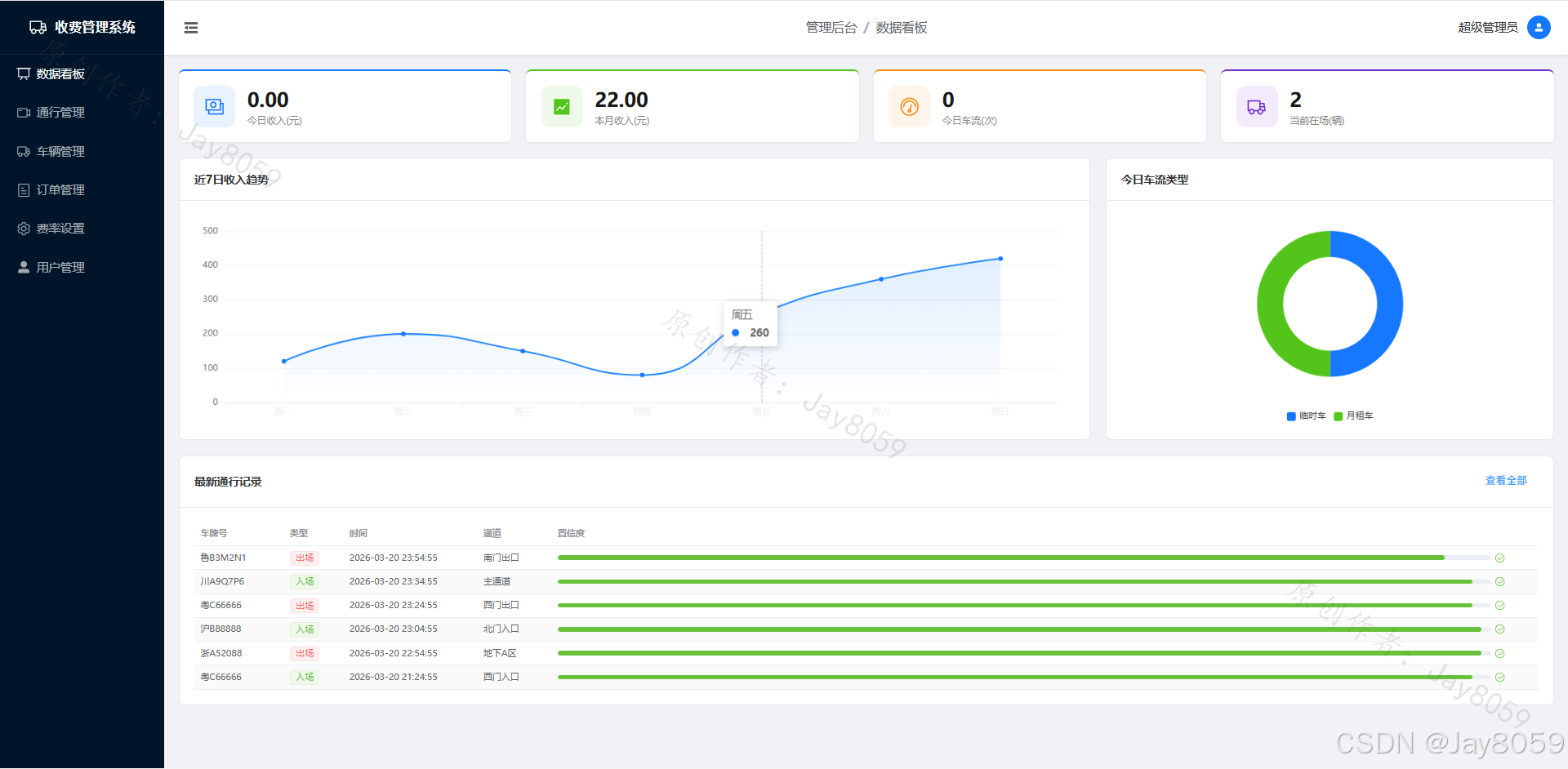Click the 车辆管理 truck icon in sidebar
This screenshot has height=769, width=1568.
coord(24,152)
